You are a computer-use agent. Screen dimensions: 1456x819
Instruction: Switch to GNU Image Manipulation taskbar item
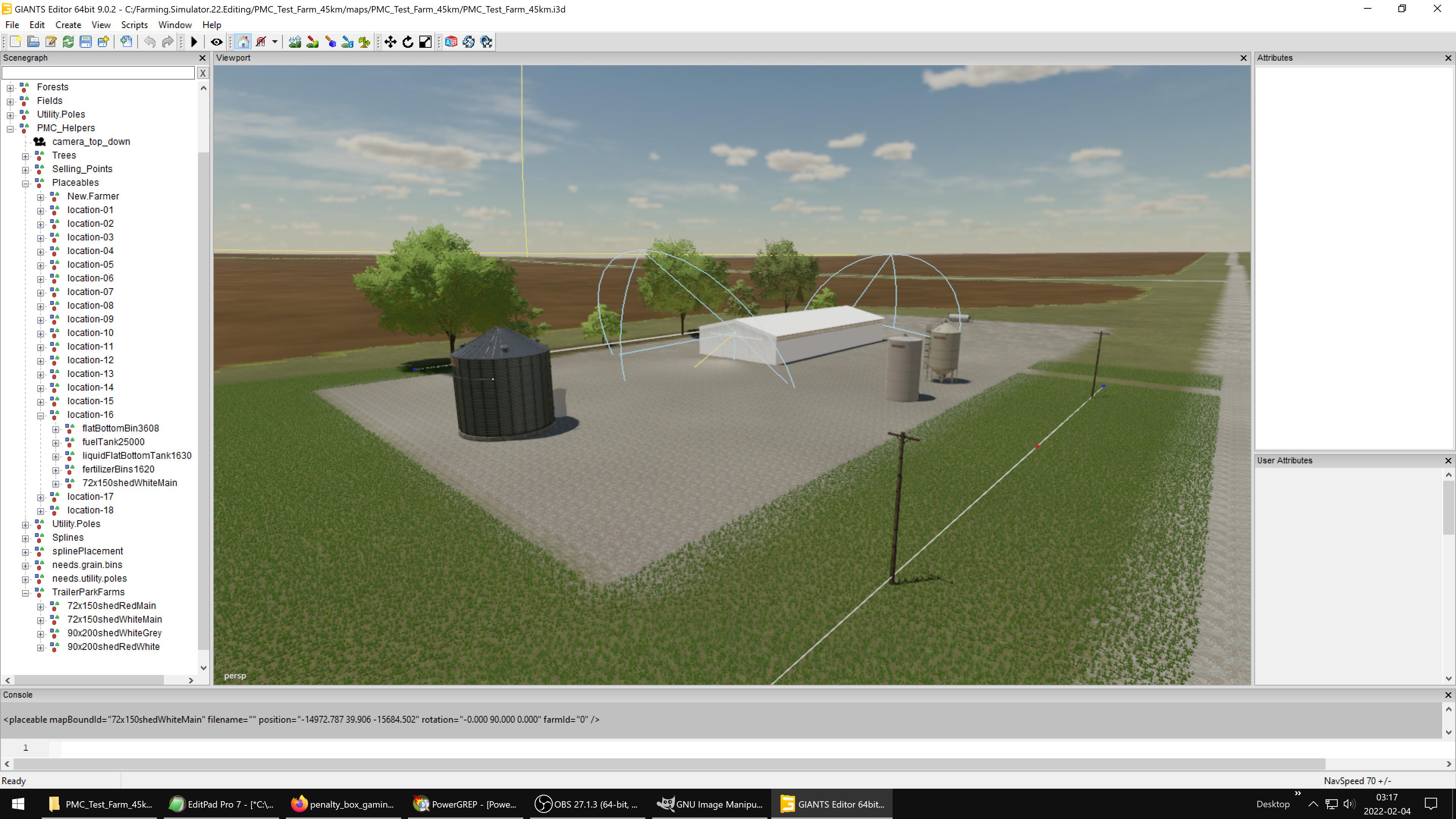pos(711,804)
